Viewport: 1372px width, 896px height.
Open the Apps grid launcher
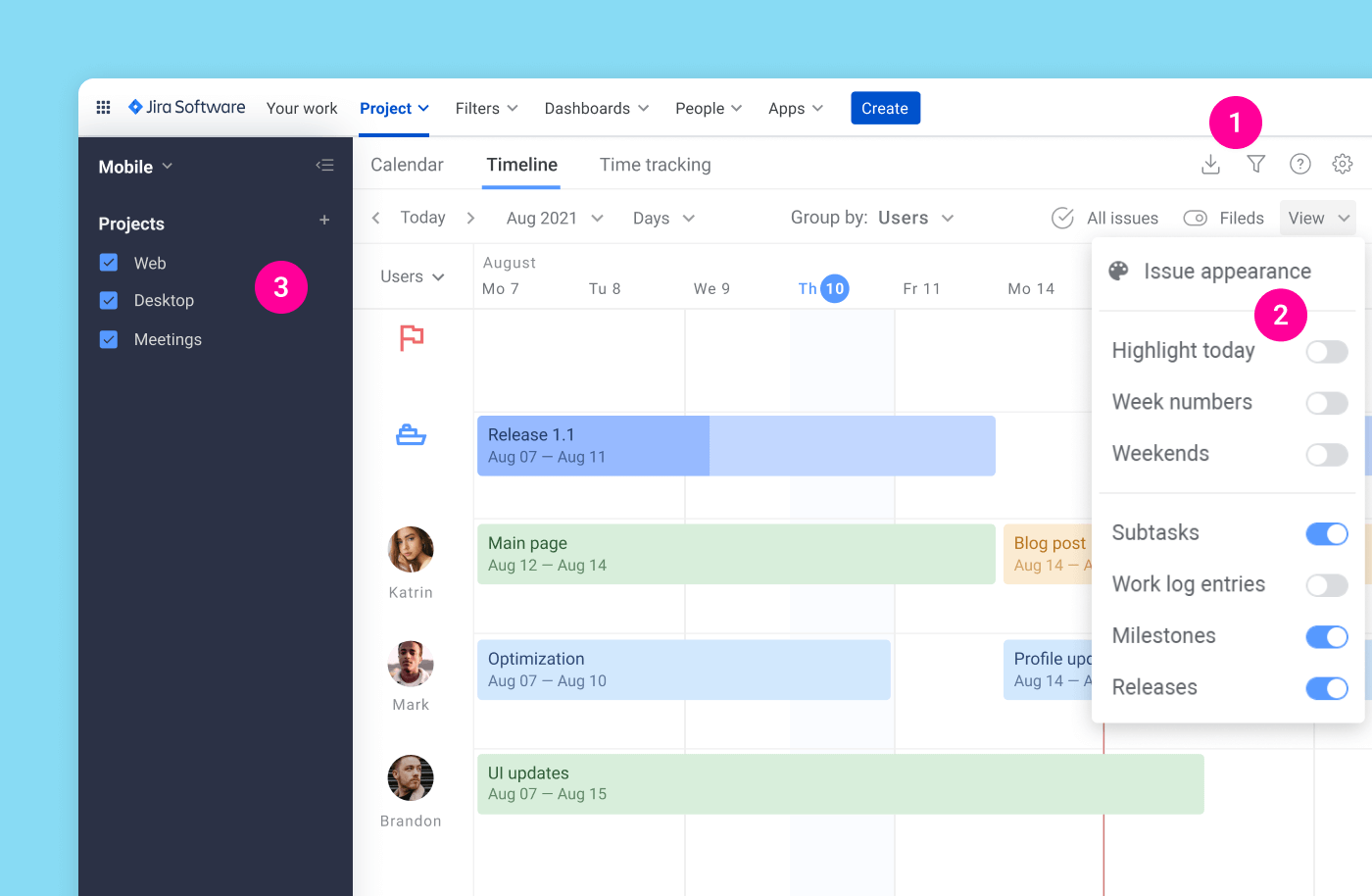[x=103, y=108]
